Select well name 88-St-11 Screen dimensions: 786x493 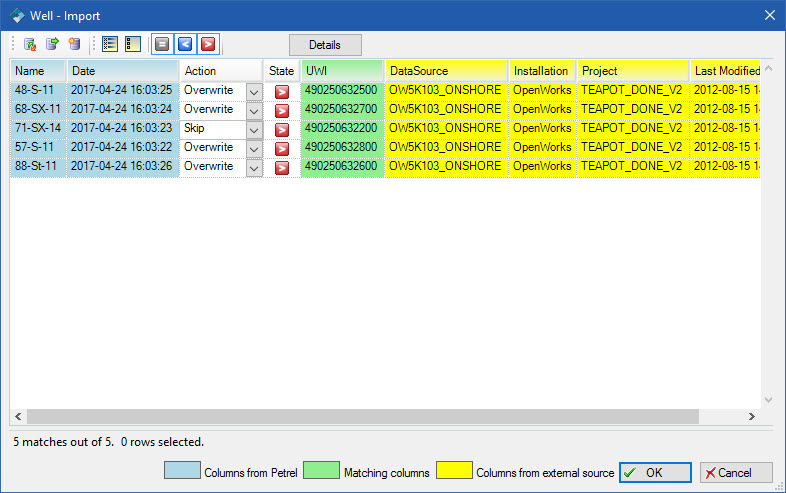(36, 167)
